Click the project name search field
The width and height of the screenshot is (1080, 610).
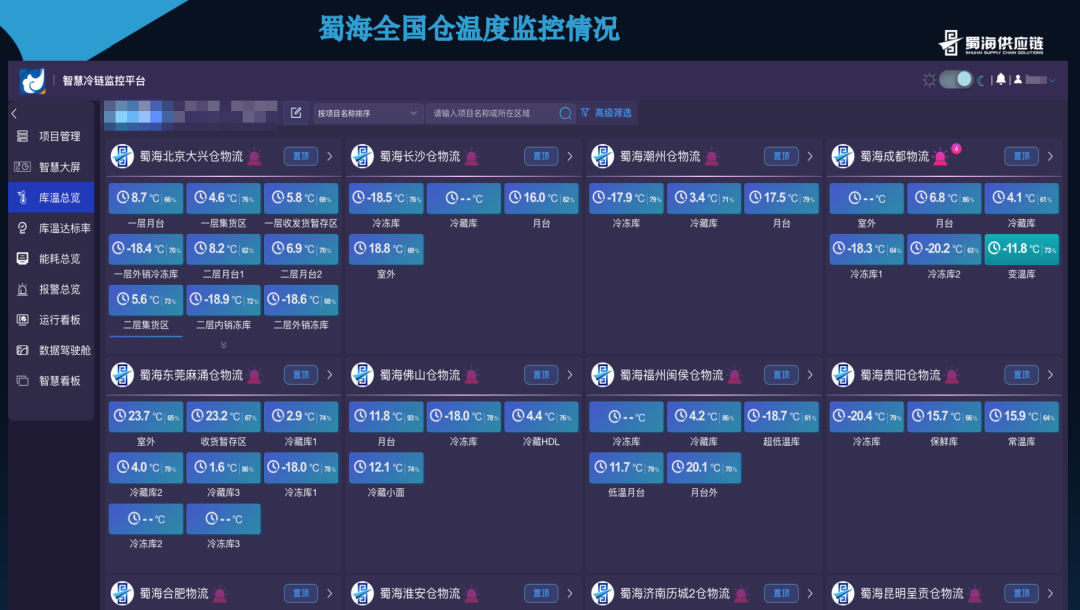click(x=492, y=113)
